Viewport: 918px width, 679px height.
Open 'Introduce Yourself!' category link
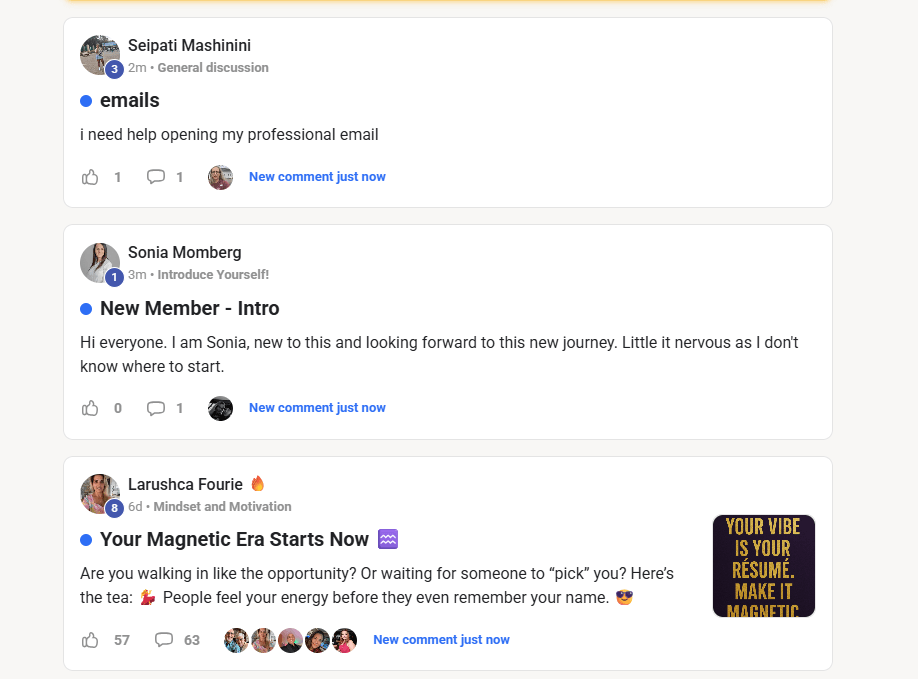(x=213, y=275)
